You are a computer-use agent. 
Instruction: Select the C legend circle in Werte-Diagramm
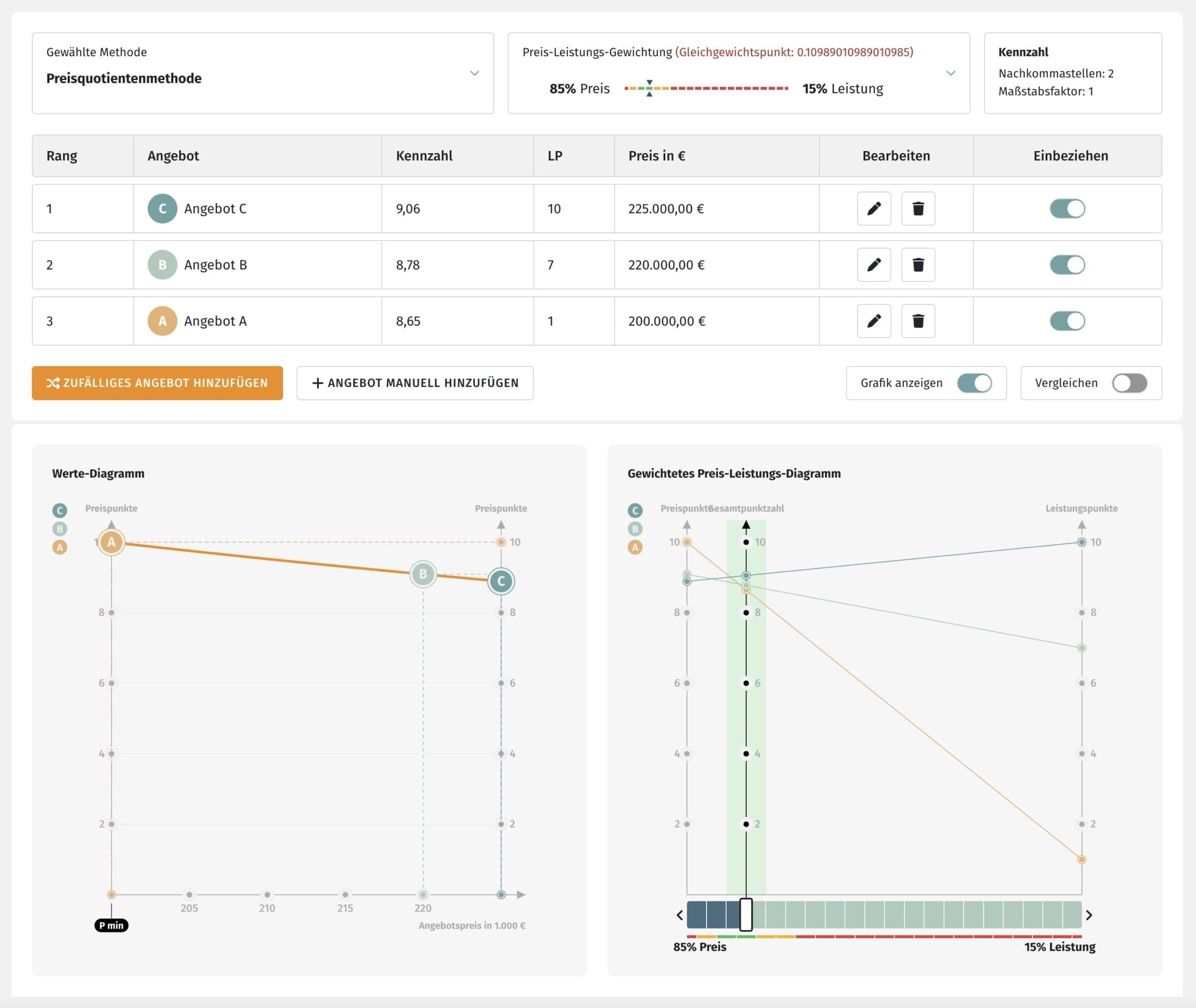pos(59,510)
